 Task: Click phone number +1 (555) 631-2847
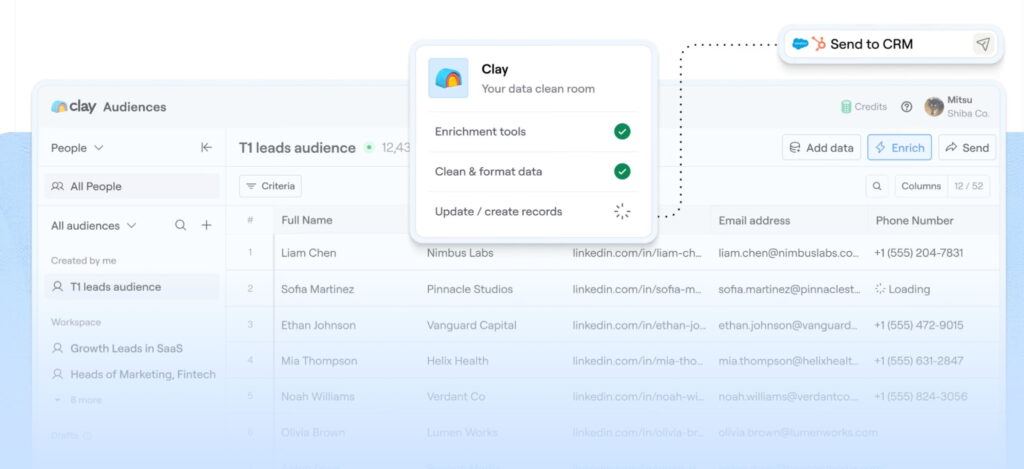click(919, 361)
